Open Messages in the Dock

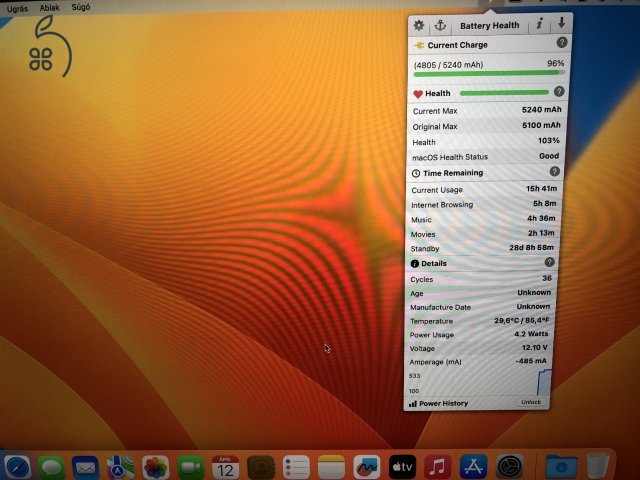pyautogui.click(x=51, y=468)
